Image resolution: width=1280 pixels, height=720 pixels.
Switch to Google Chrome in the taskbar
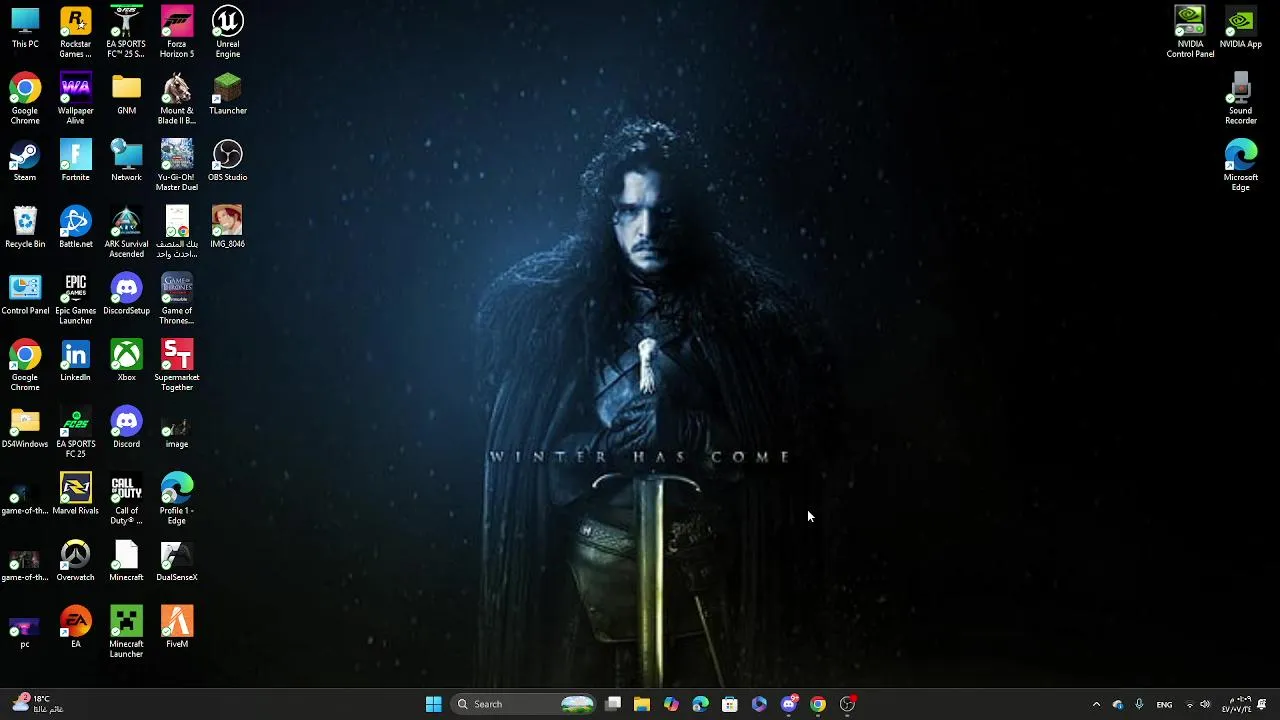[818, 704]
